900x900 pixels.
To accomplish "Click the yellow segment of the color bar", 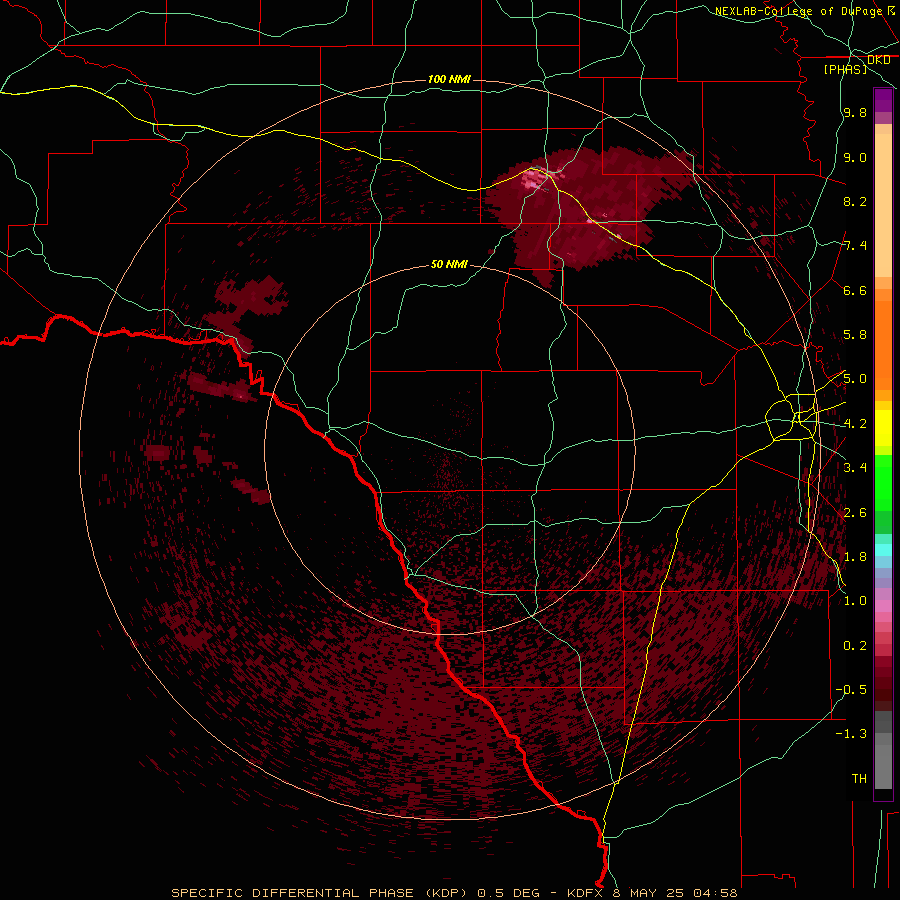I will [883, 428].
